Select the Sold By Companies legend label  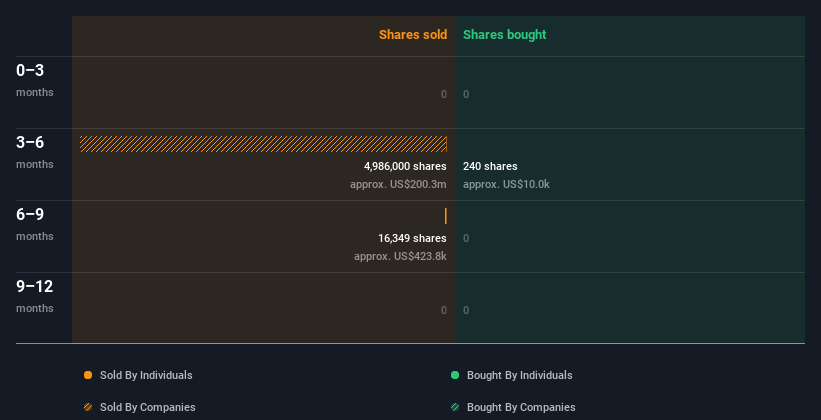coord(148,407)
